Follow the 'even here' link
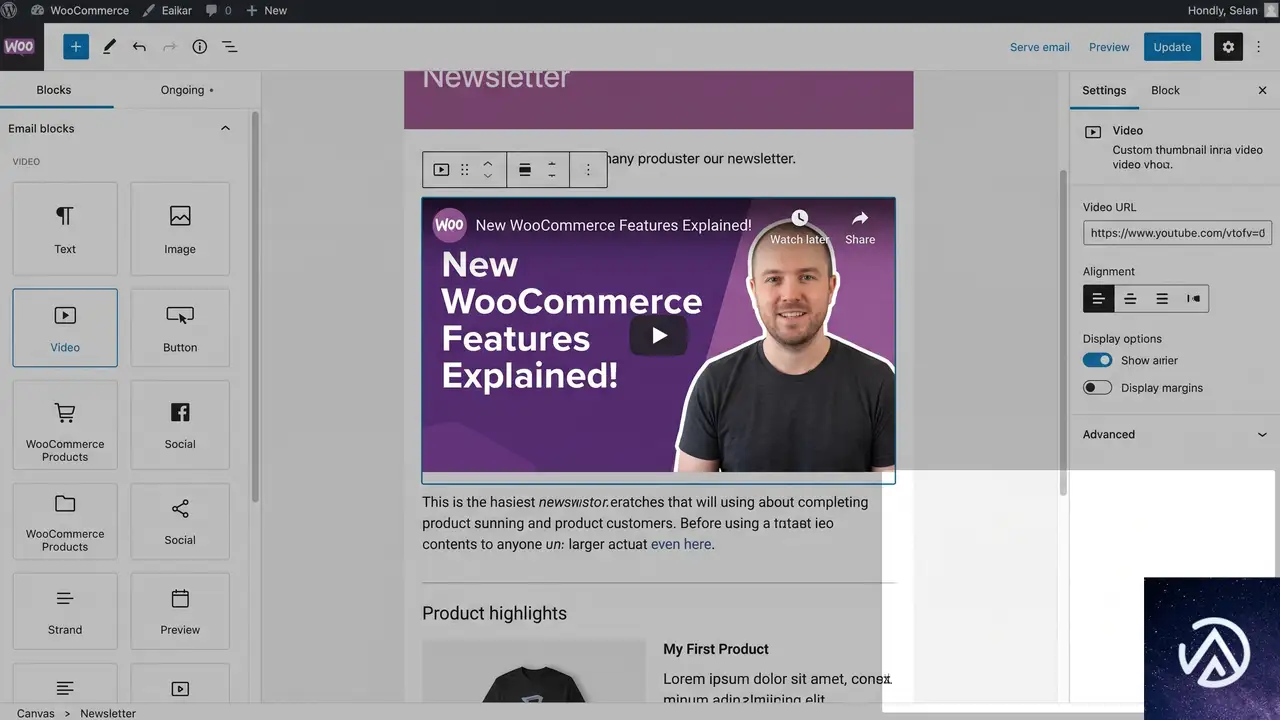This screenshot has height=720, width=1280. tap(681, 545)
